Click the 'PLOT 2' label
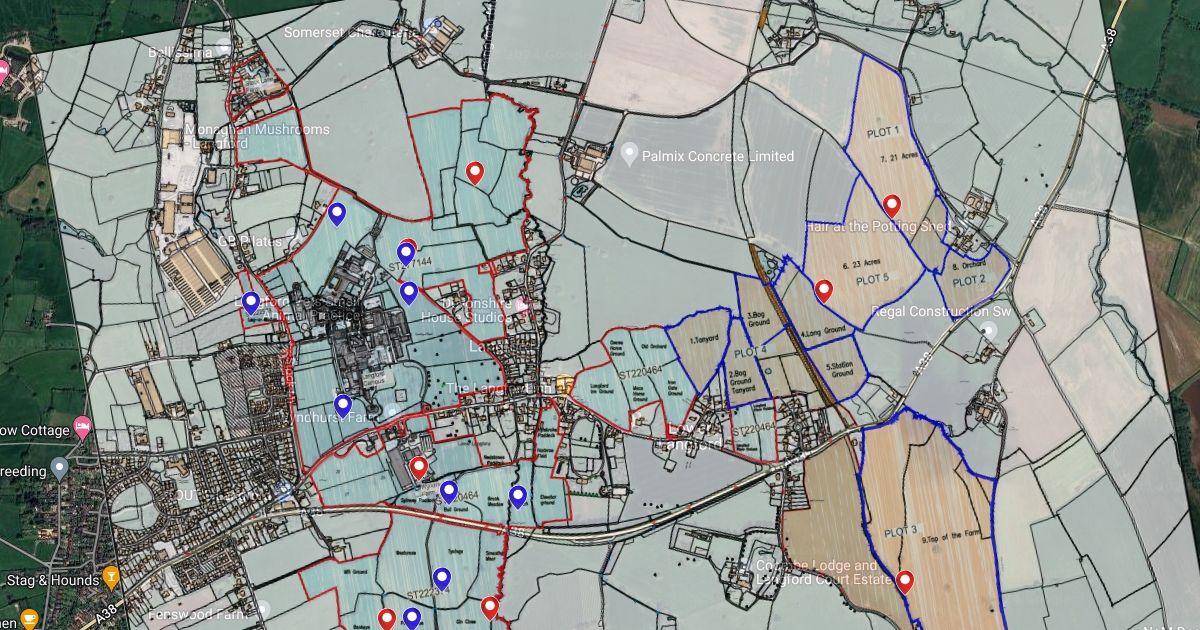Viewport: 1200px width, 630px height. coord(969,280)
